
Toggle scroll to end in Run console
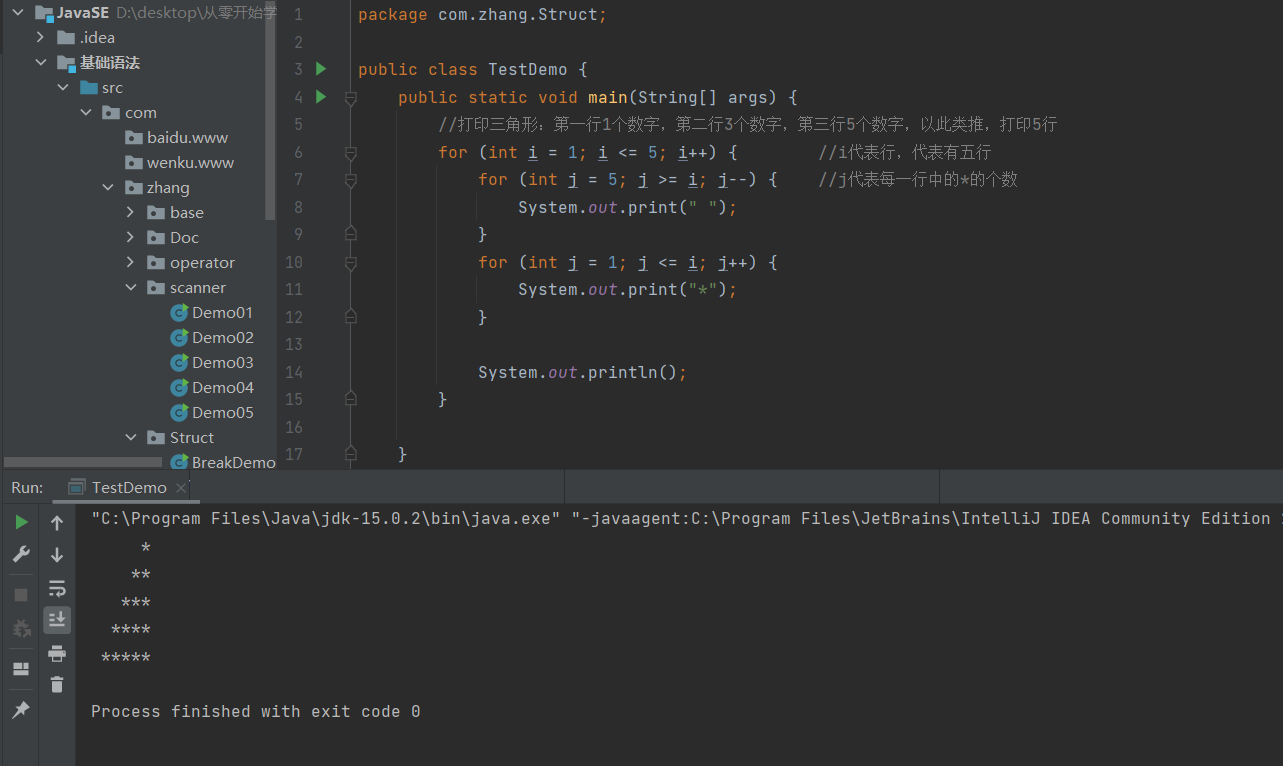(57, 620)
